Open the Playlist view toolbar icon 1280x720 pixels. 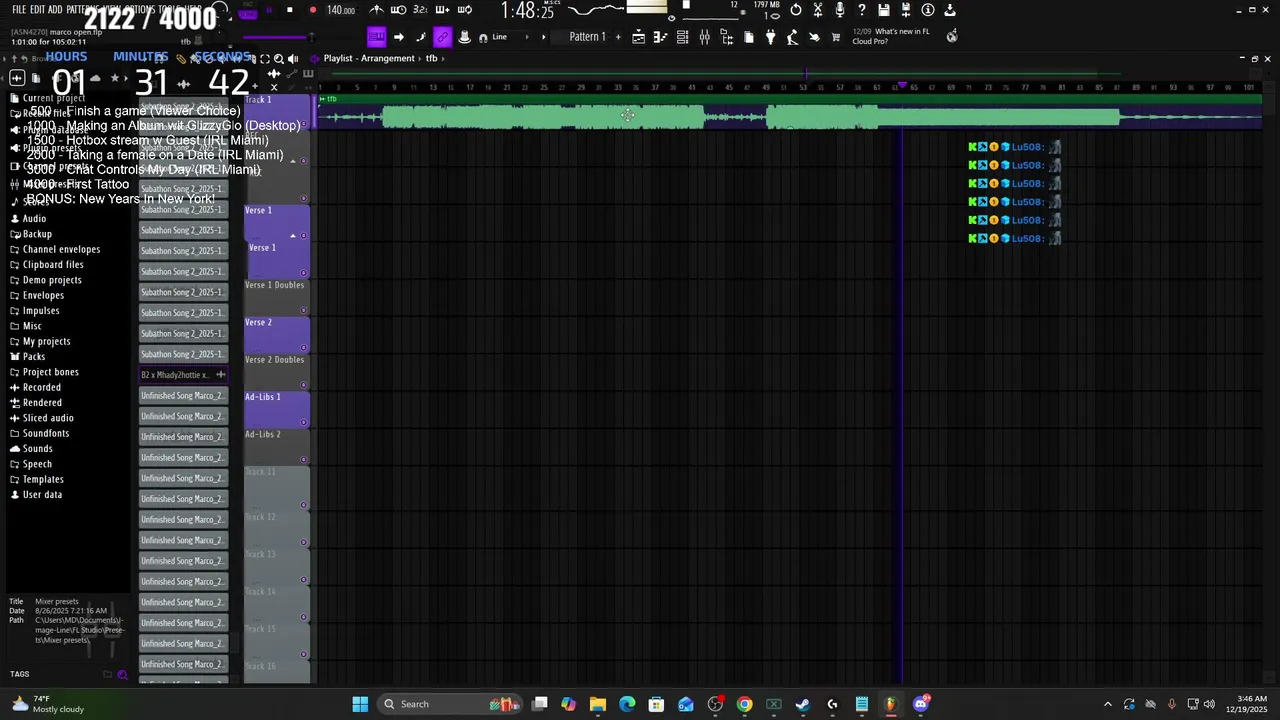click(x=638, y=37)
